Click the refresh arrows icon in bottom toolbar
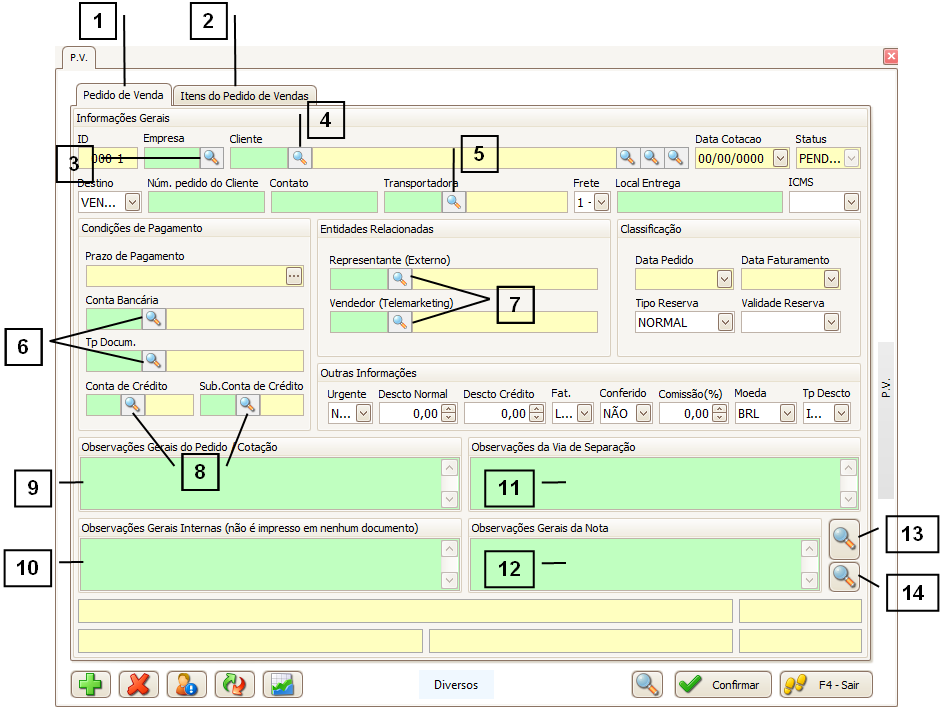 (x=235, y=684)
